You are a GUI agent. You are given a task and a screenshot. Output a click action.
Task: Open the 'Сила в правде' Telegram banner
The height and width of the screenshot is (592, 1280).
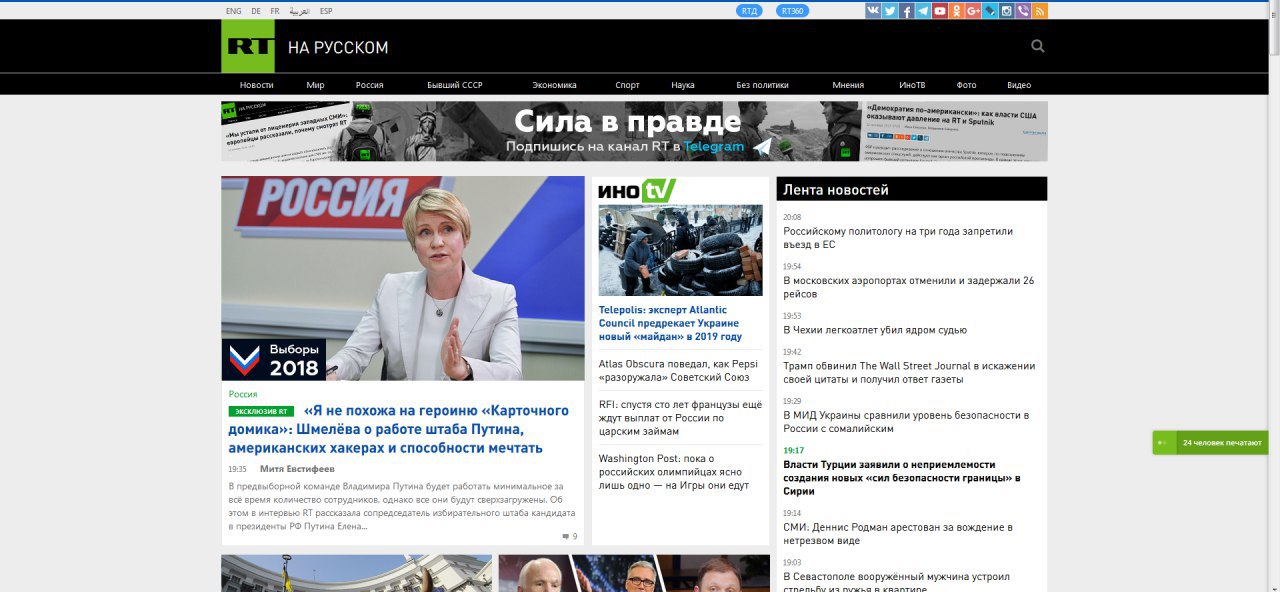[634, 131]
